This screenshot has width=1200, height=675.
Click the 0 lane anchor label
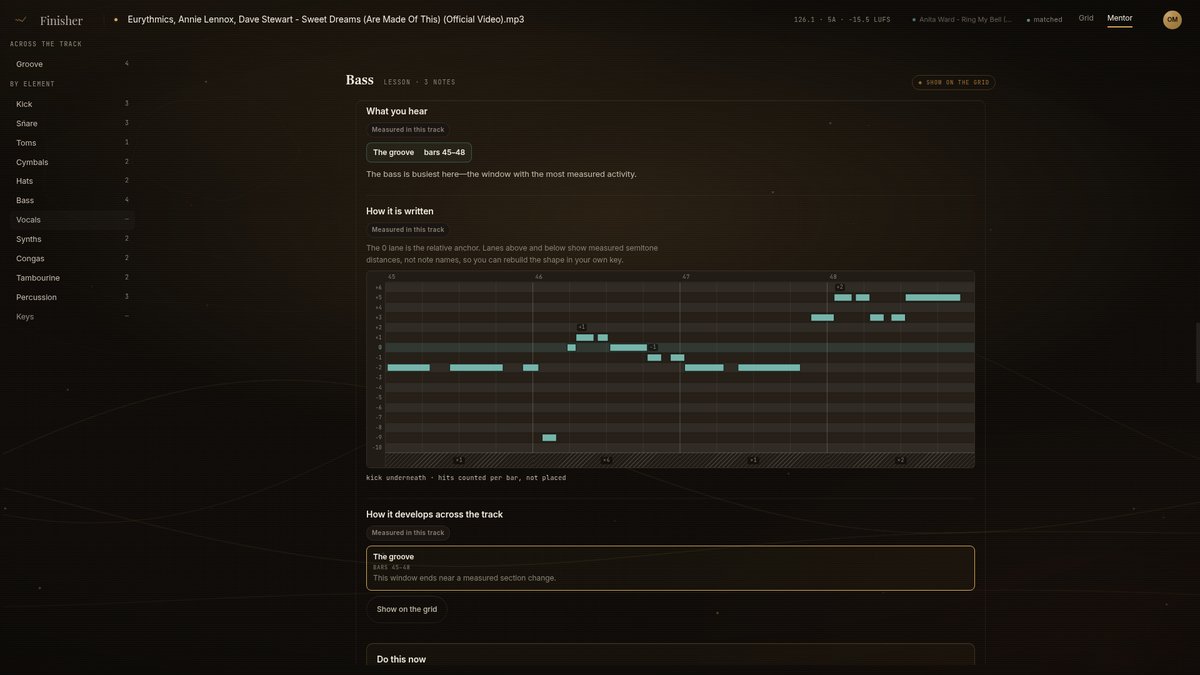point(379,347)
